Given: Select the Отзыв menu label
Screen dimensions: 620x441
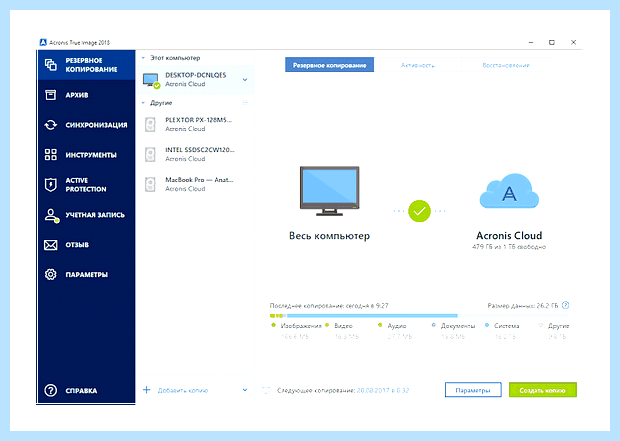Looking at the screenshot, I should (77, 245).
